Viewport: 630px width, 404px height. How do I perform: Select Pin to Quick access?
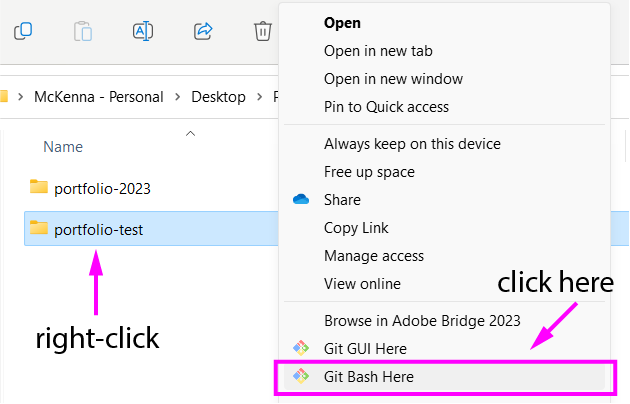pos(386,107)
